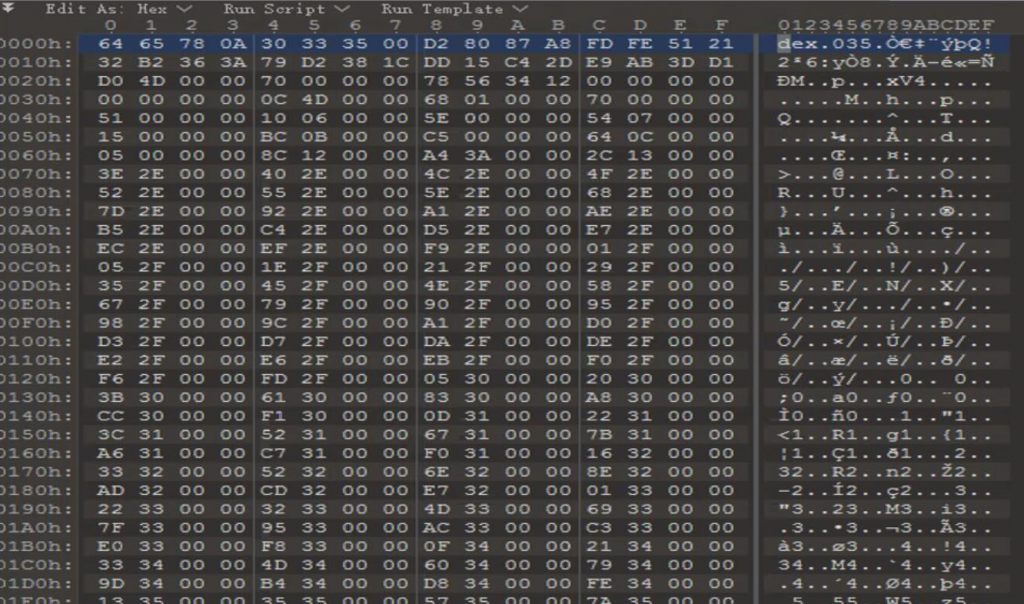Click byte 21 in row 0000h

tap(721, 44)
